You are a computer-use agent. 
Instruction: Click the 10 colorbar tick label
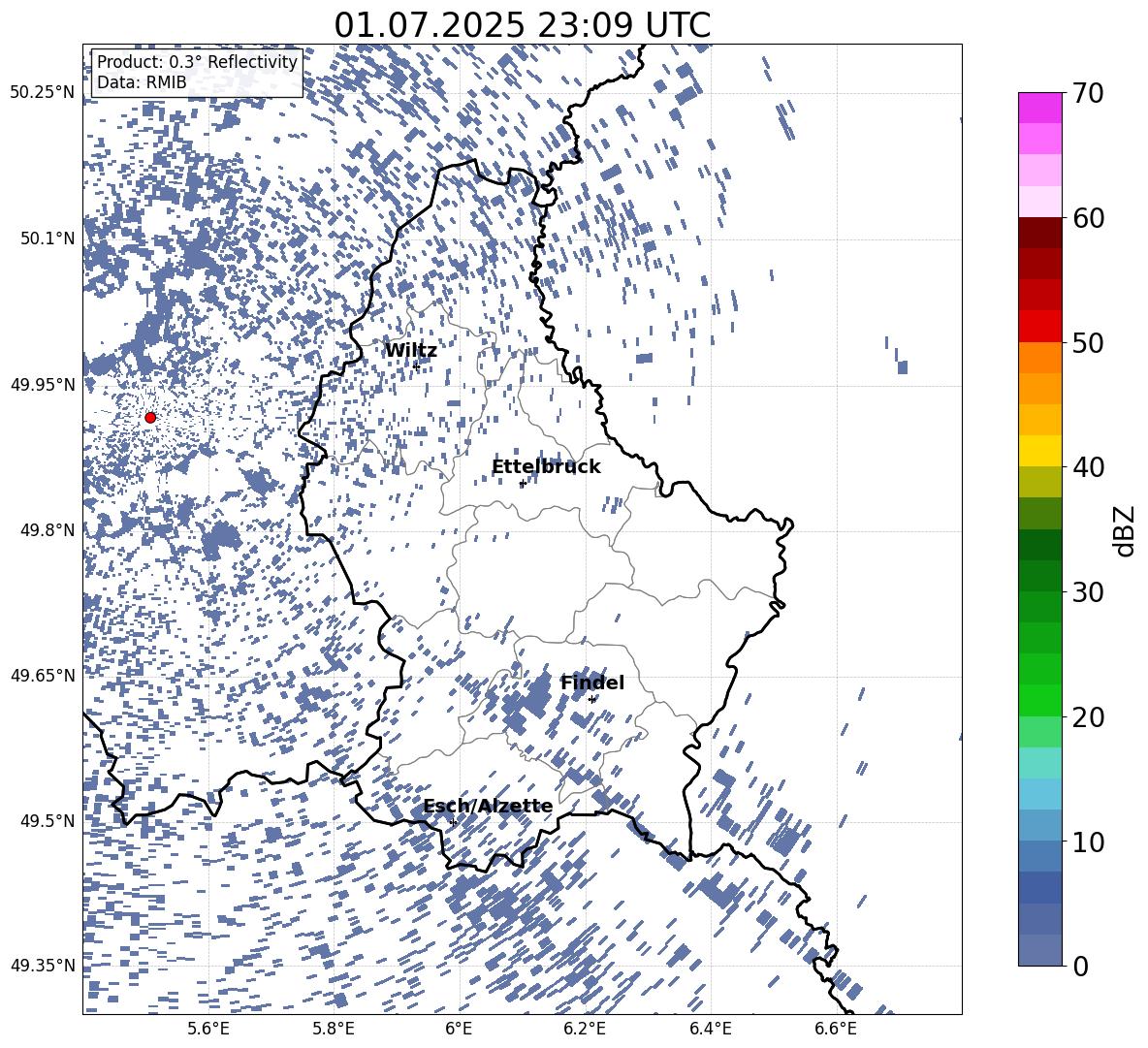(1089, 842)
